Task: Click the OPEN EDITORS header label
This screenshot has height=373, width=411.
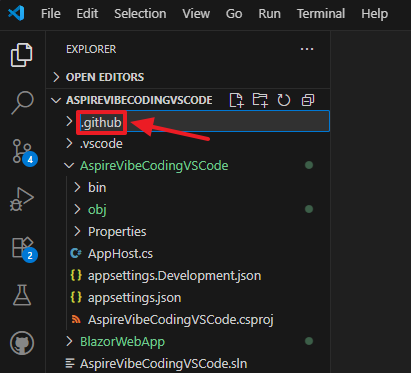Action: [105, 77]
